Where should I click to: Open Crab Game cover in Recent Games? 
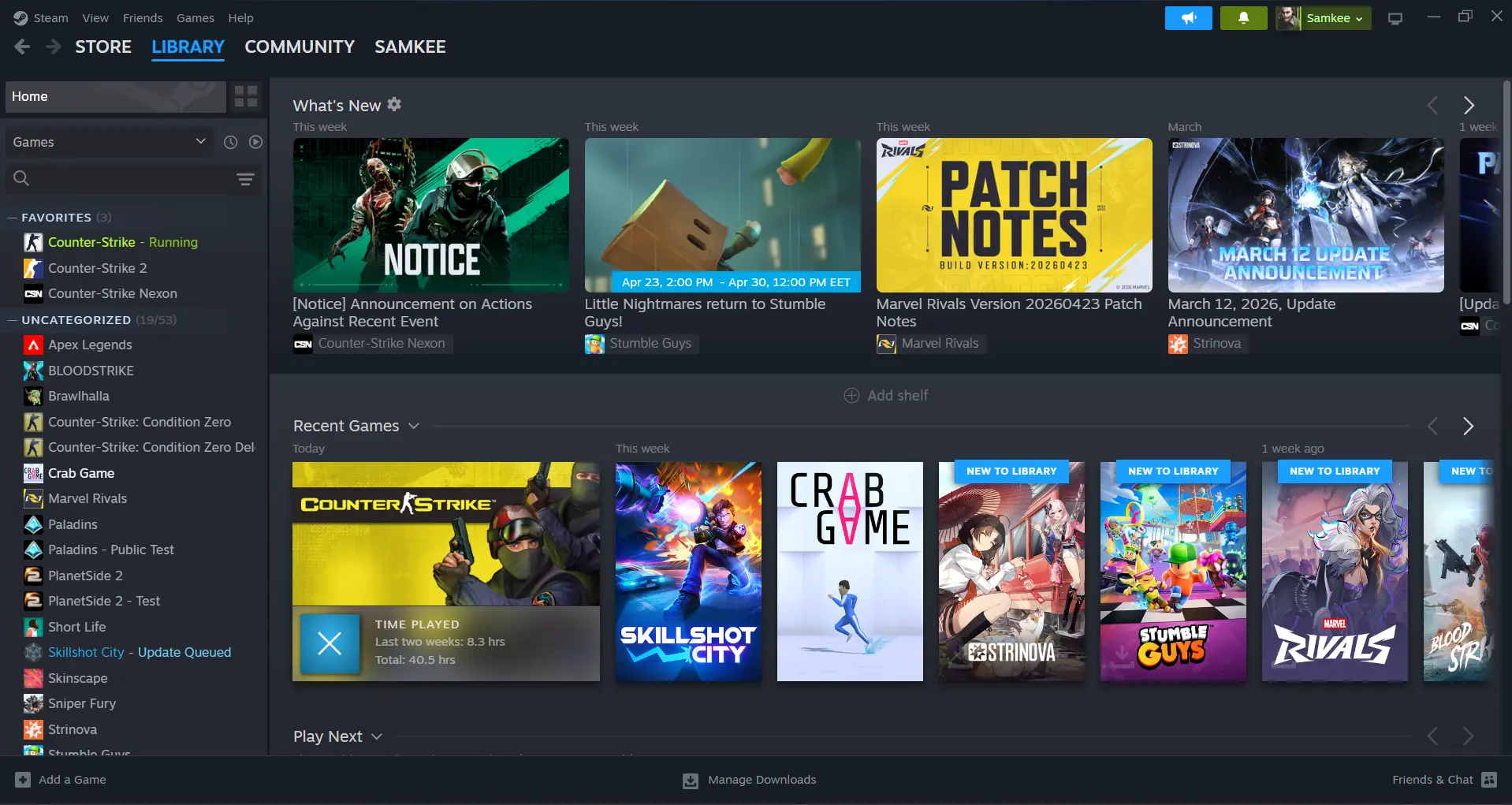(850, 572)
